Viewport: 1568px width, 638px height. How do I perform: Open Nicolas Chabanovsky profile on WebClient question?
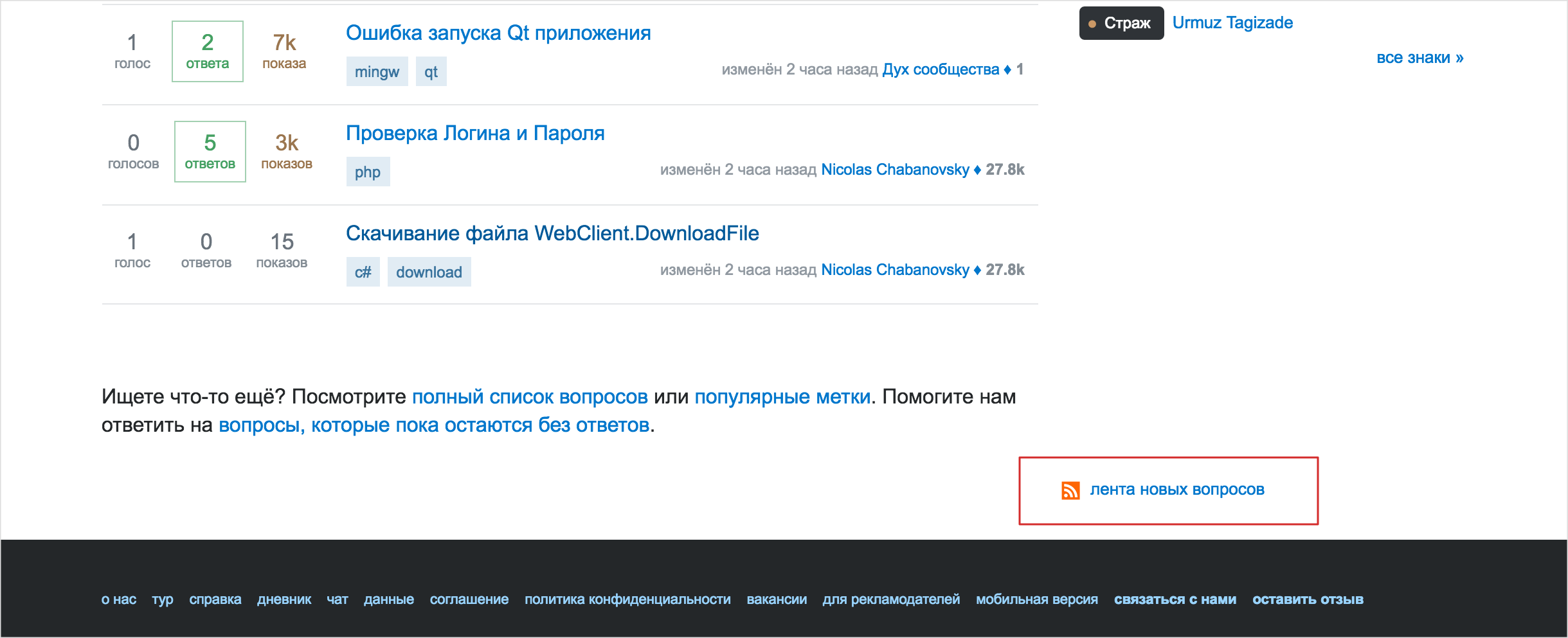pyautogui.click(x=895, y=270)
